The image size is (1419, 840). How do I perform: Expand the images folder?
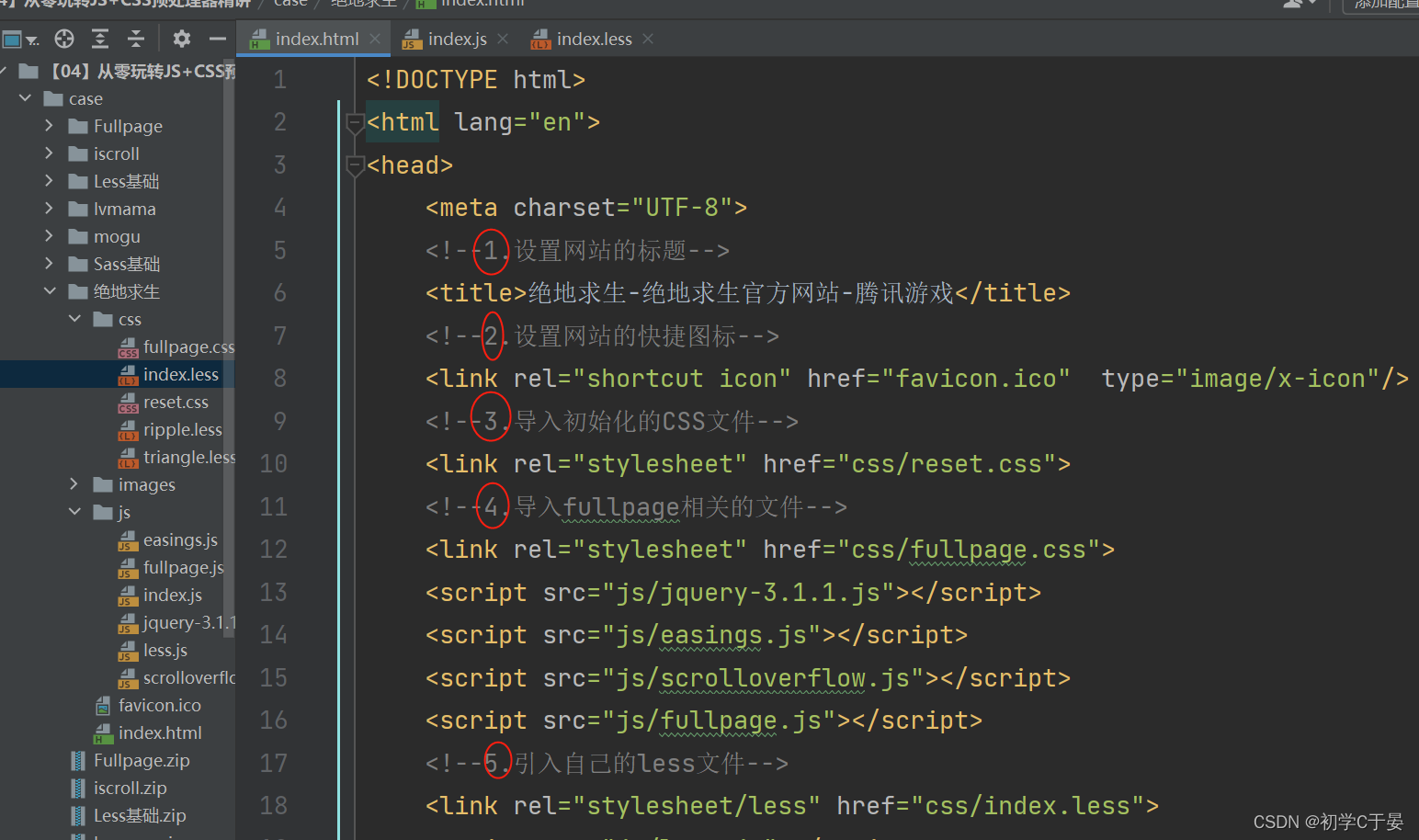pyautogui.click(x=74, y=484)
